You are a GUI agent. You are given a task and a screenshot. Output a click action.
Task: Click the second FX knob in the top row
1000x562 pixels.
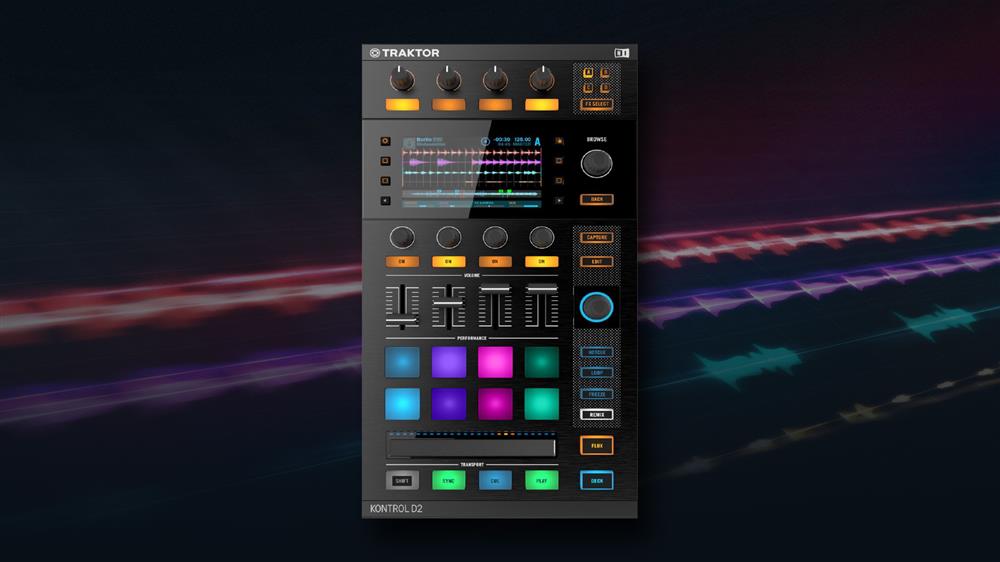click(448, 80)
